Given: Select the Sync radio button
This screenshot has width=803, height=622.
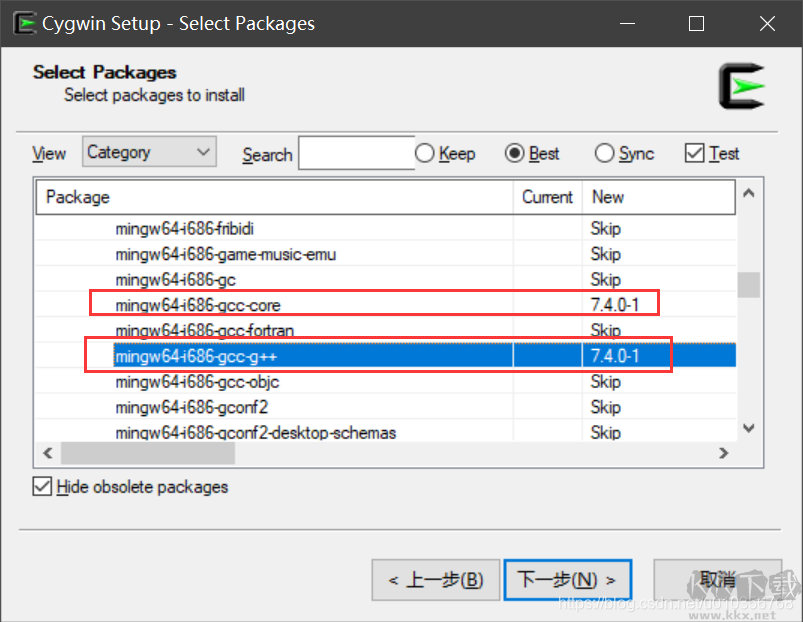Looking at the screenshot, I should [x=604, y=153].
